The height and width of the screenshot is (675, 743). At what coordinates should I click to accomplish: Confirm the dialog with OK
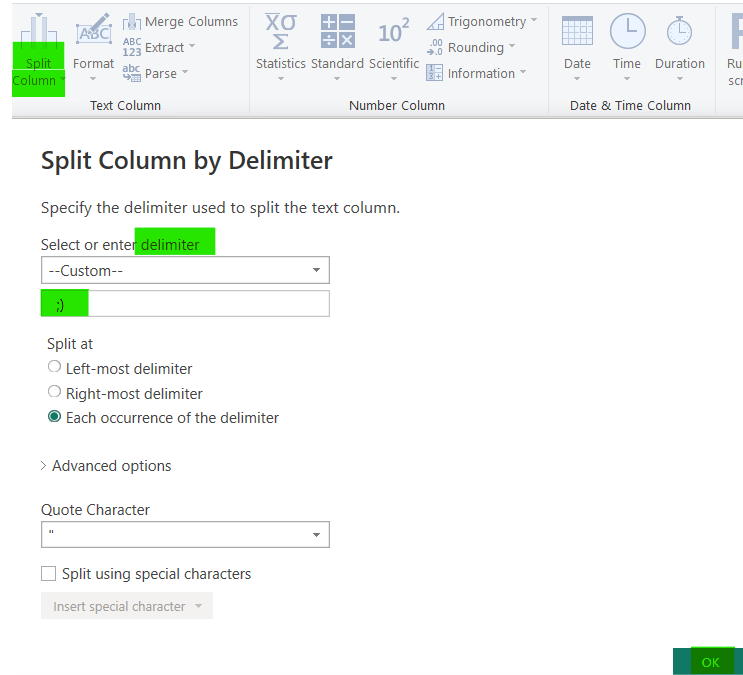[x=710, y=662]
